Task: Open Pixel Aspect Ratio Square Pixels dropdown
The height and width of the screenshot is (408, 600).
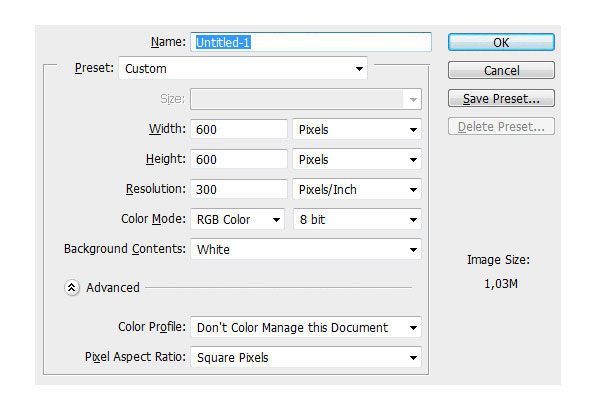Action: (306, 357)
